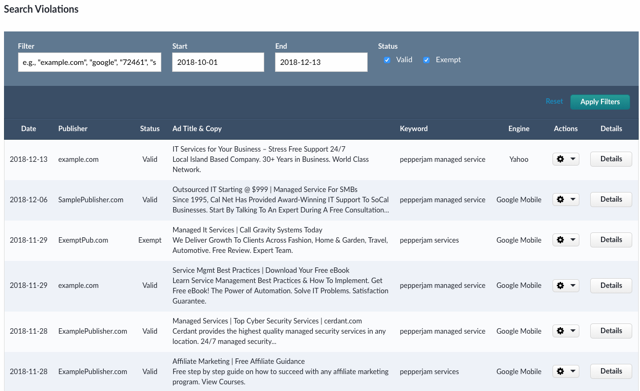This screenshot has width=640, height=391.
Task: Open actions caret in 'Service Mgmt Best Practices' row
Action: 573,285
